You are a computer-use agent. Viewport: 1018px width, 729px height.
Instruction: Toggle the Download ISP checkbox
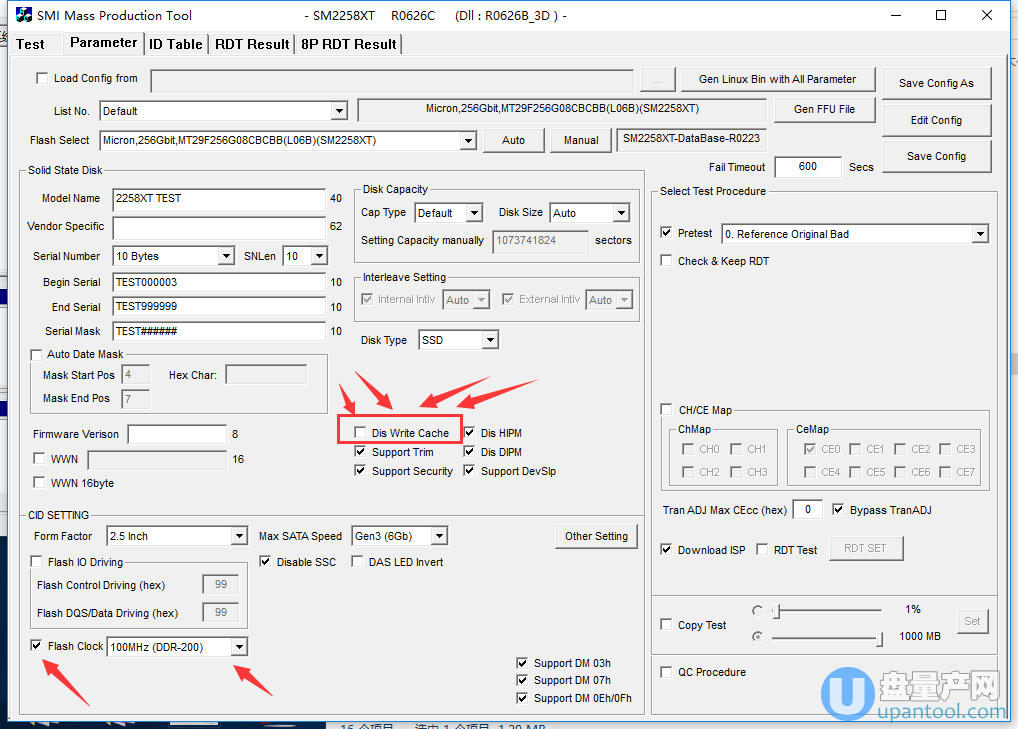(x=667, y=549)
